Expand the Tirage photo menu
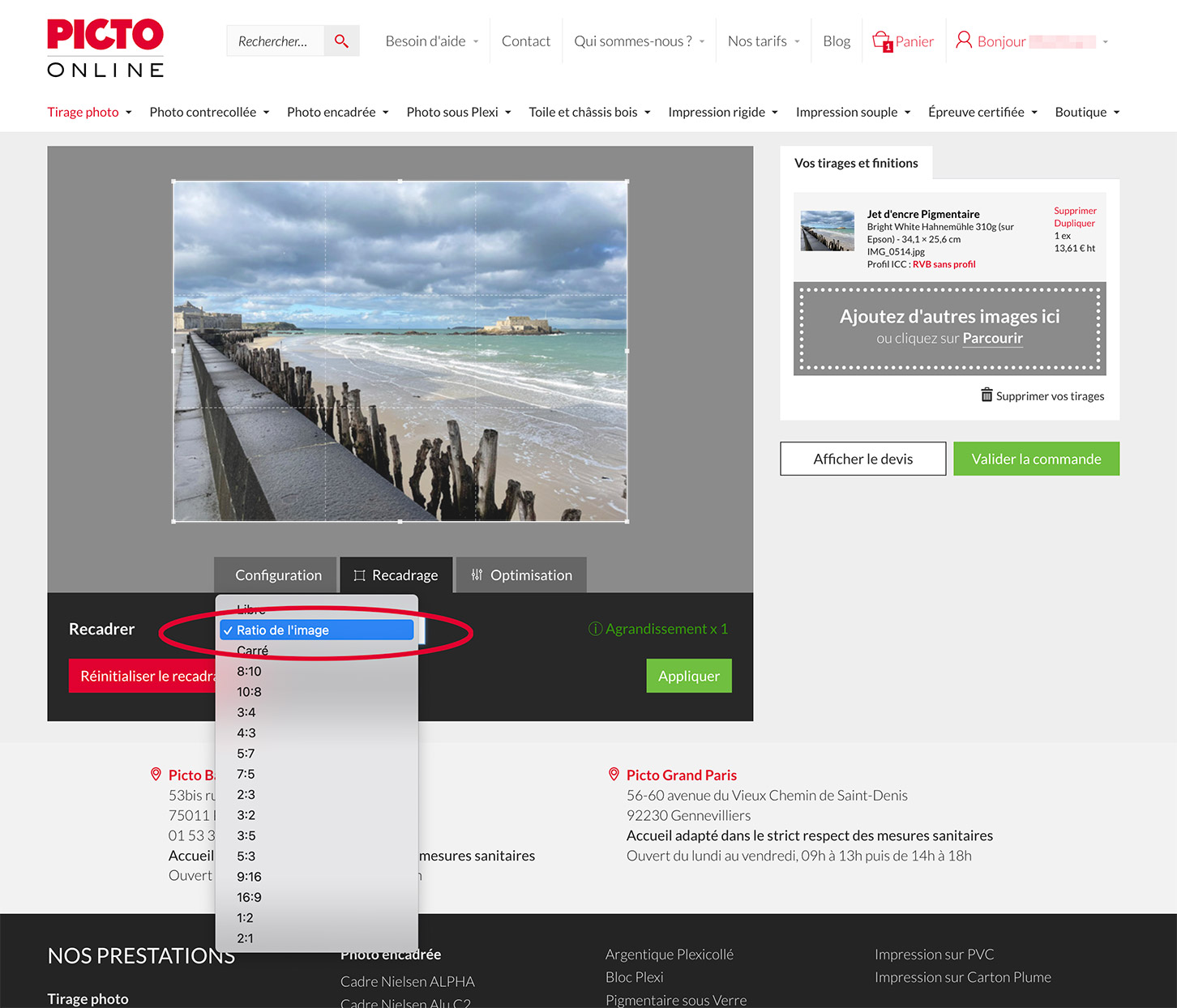Image resolution: width=1177 pixels, height=1008 pixels. [x=89, y=112]
